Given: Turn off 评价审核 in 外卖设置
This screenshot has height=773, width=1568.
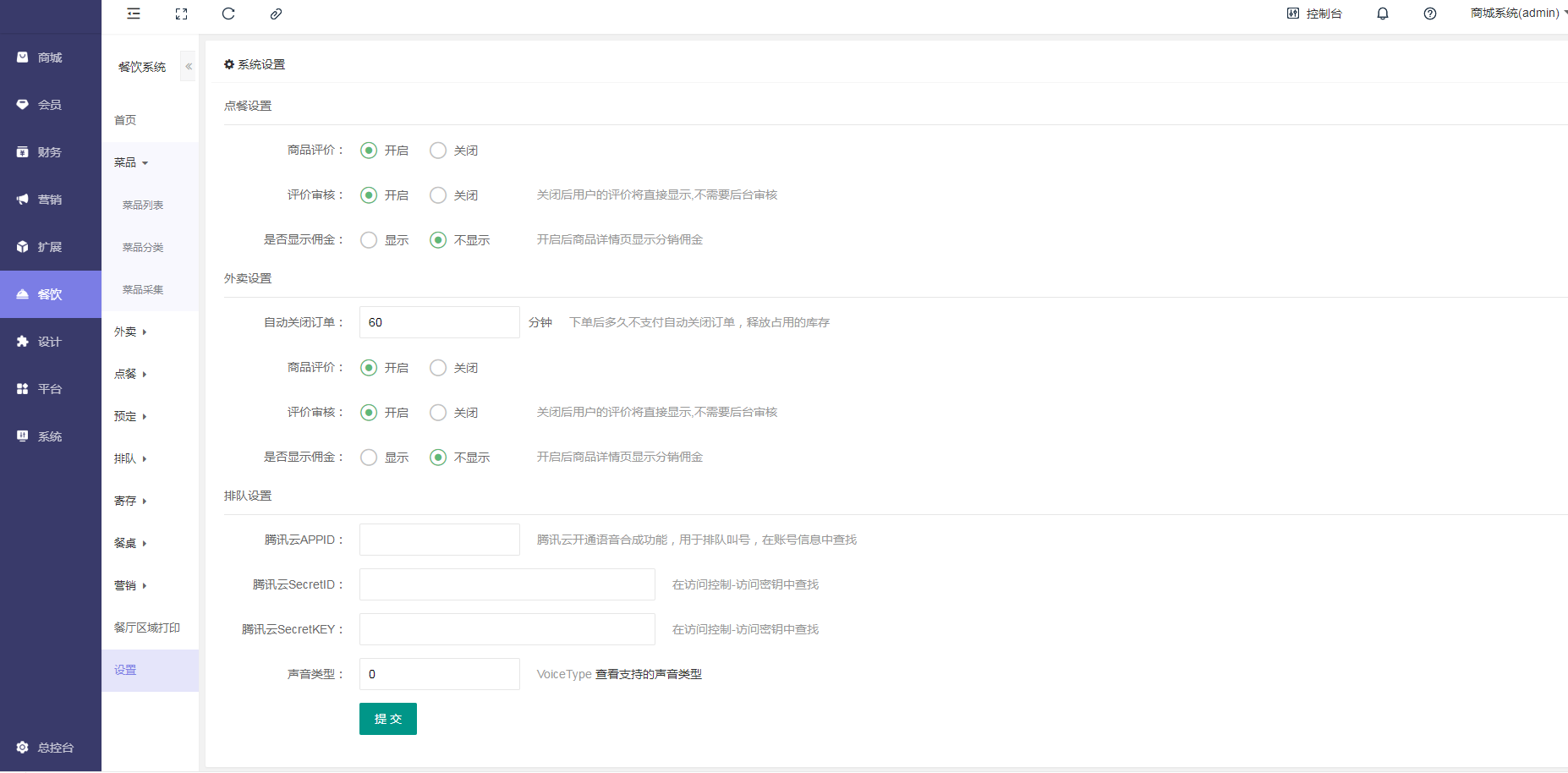Looking at the screenshot, I should (x=437, y=412).
